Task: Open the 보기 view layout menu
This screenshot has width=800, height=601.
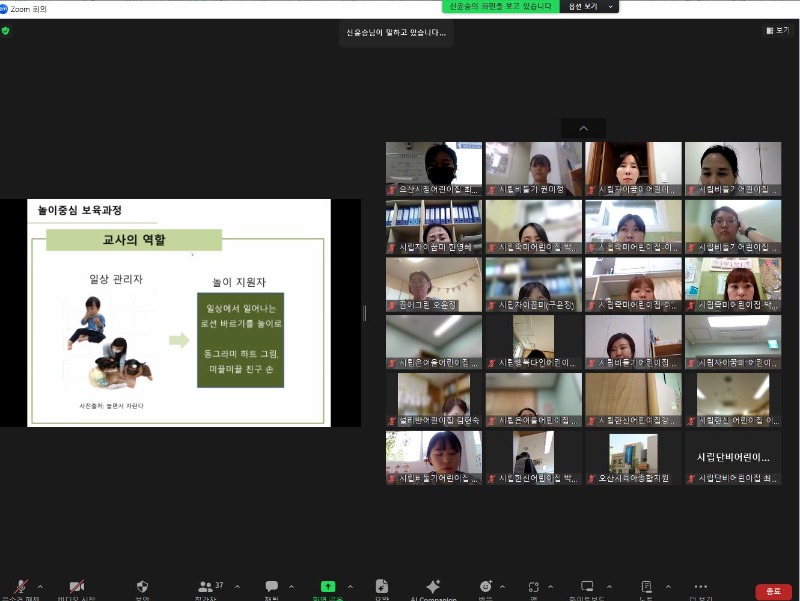Action: (x=777, y=31)
